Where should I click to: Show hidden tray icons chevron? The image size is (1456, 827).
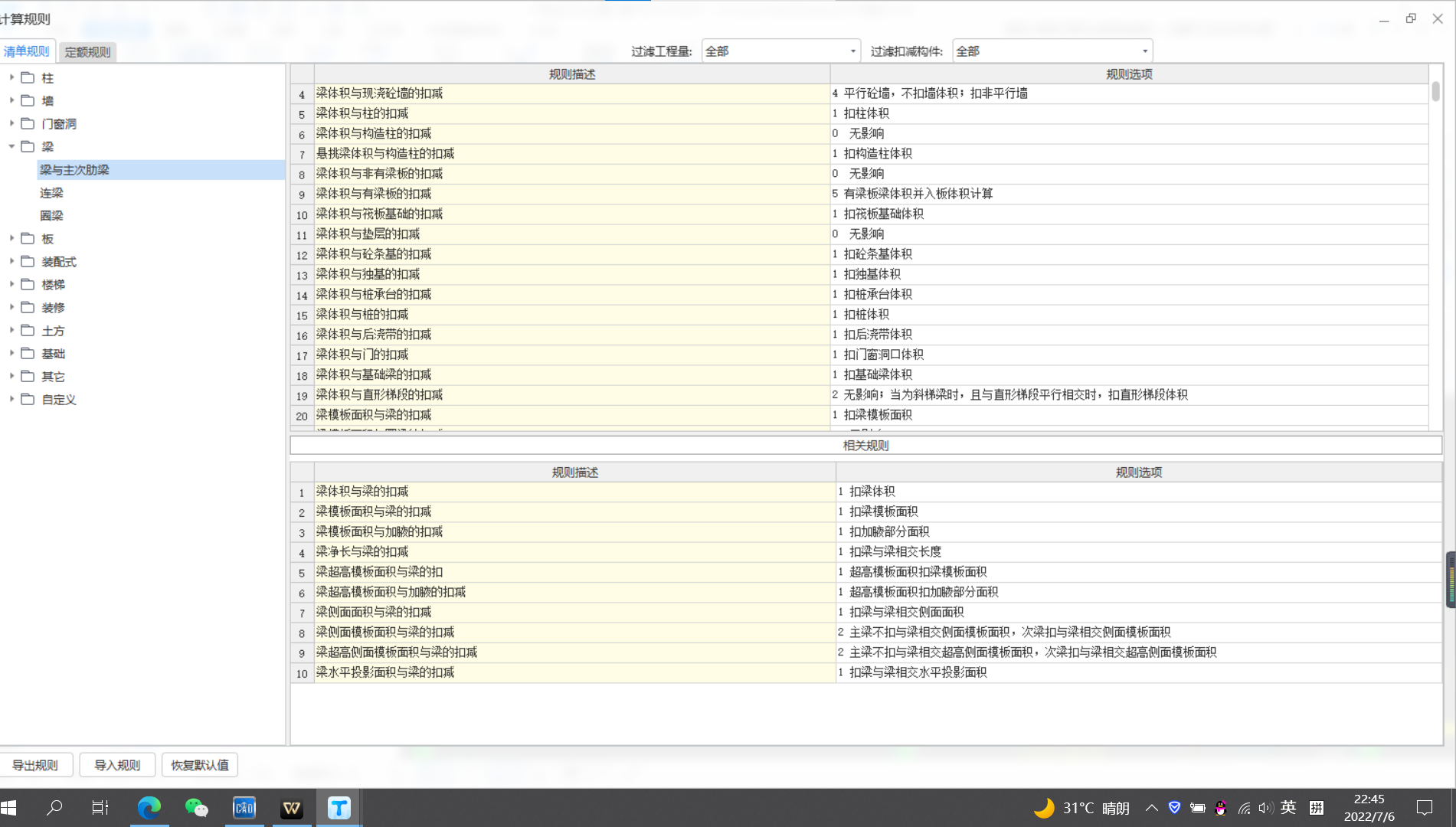pyautogui.click(x=1151, y=808)
